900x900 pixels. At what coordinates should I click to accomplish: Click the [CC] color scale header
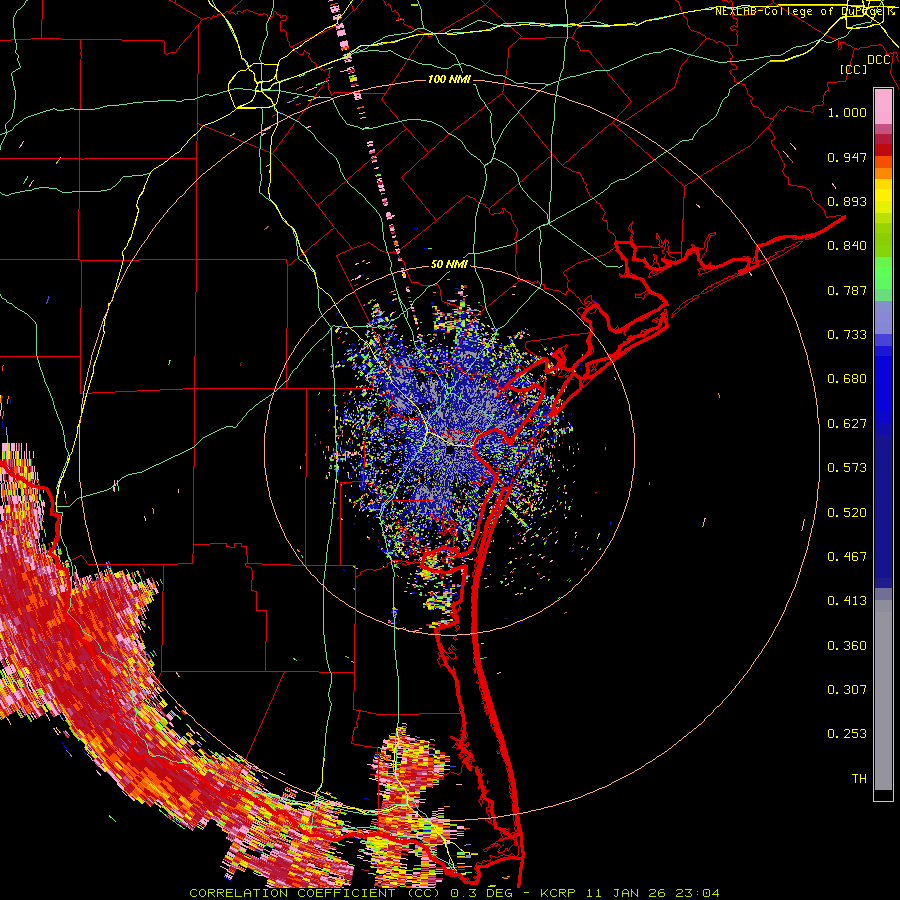853,69
